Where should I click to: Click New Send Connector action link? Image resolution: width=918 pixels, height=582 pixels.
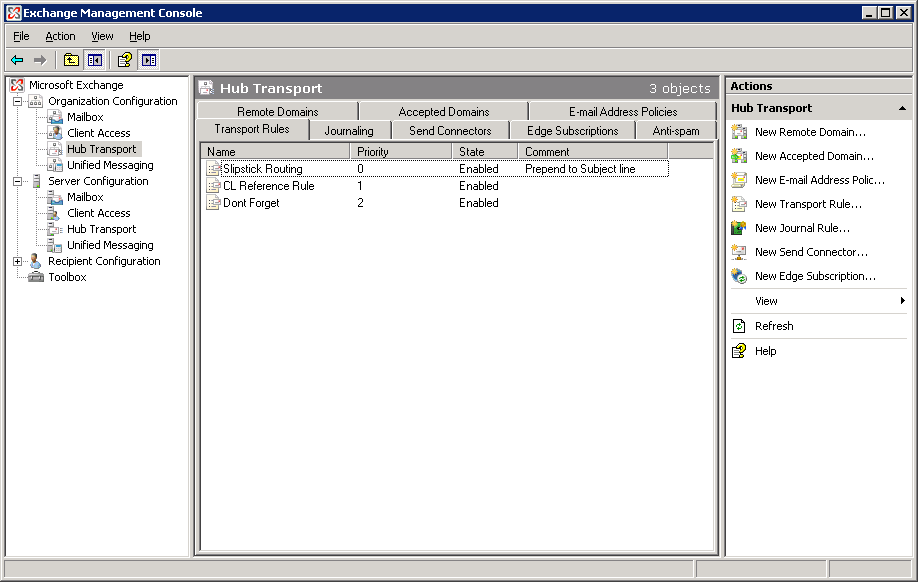click(x=811, y=252)
